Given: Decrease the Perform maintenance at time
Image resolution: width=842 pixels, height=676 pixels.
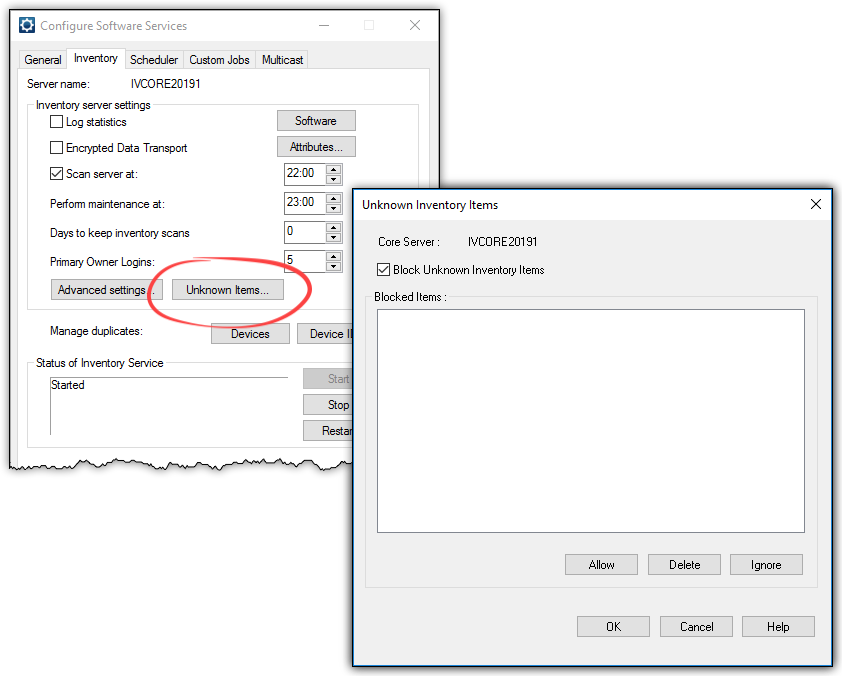Looking at the screenshot, I should coord(334,207).
